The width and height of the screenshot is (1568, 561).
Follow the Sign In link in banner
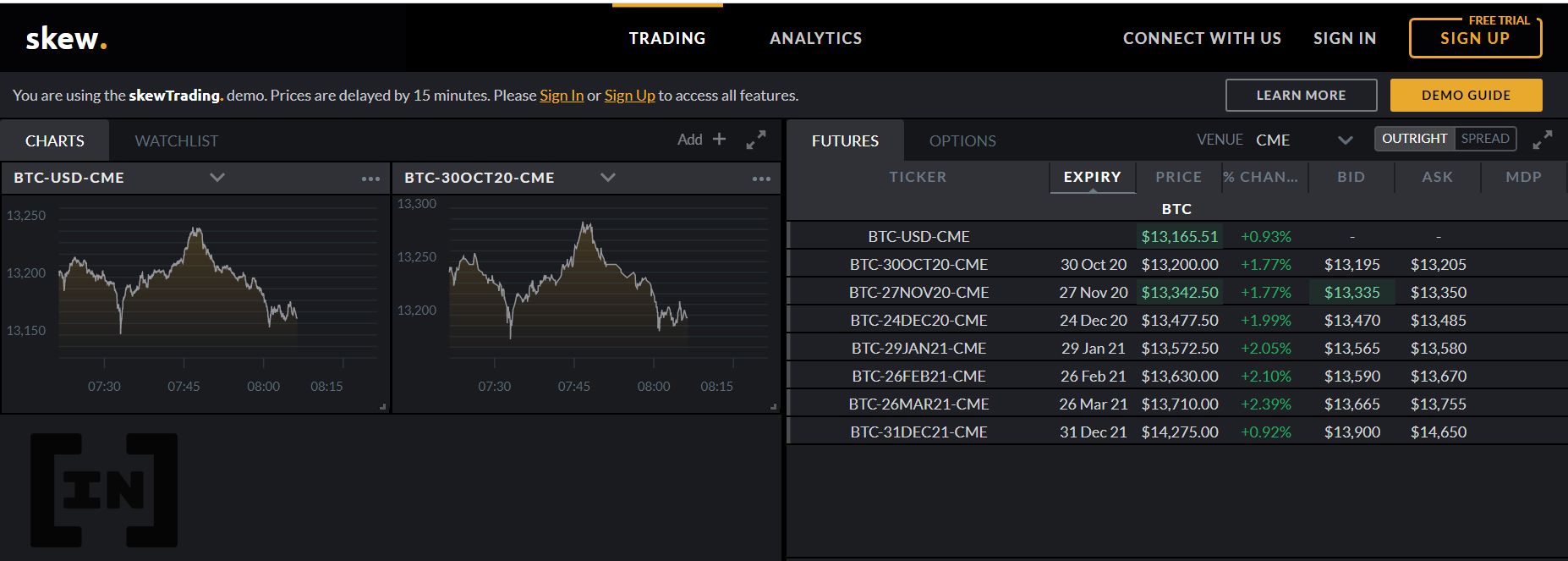coord(562,96)
